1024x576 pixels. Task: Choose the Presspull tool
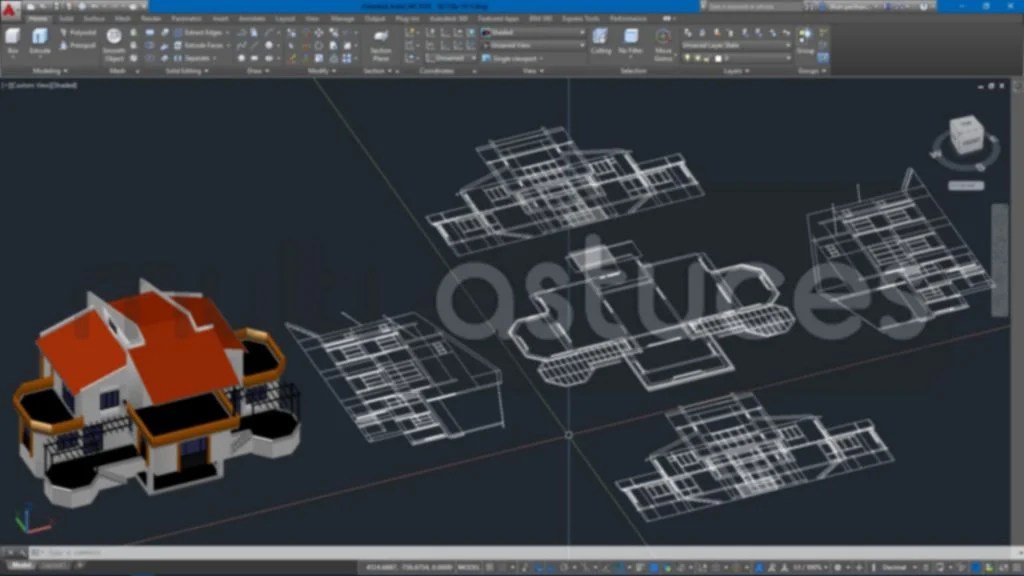point(78,46)
